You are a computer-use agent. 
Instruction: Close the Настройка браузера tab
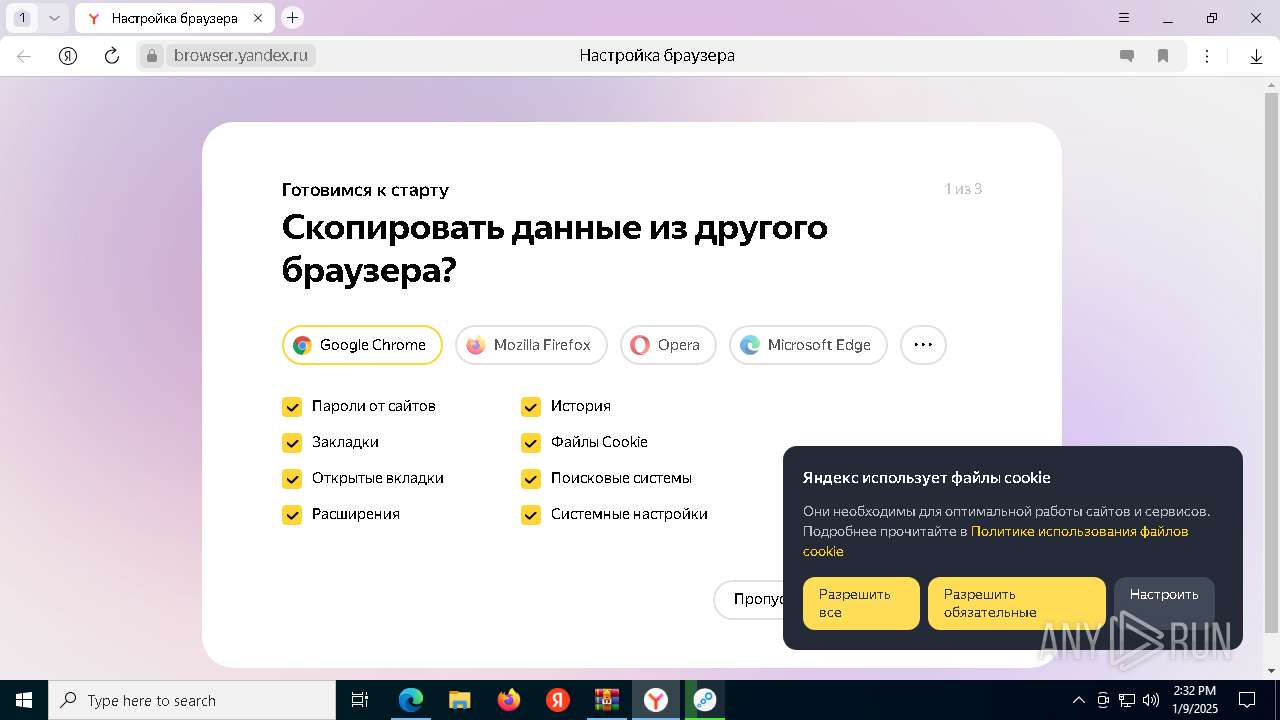(x=258, y=18)
